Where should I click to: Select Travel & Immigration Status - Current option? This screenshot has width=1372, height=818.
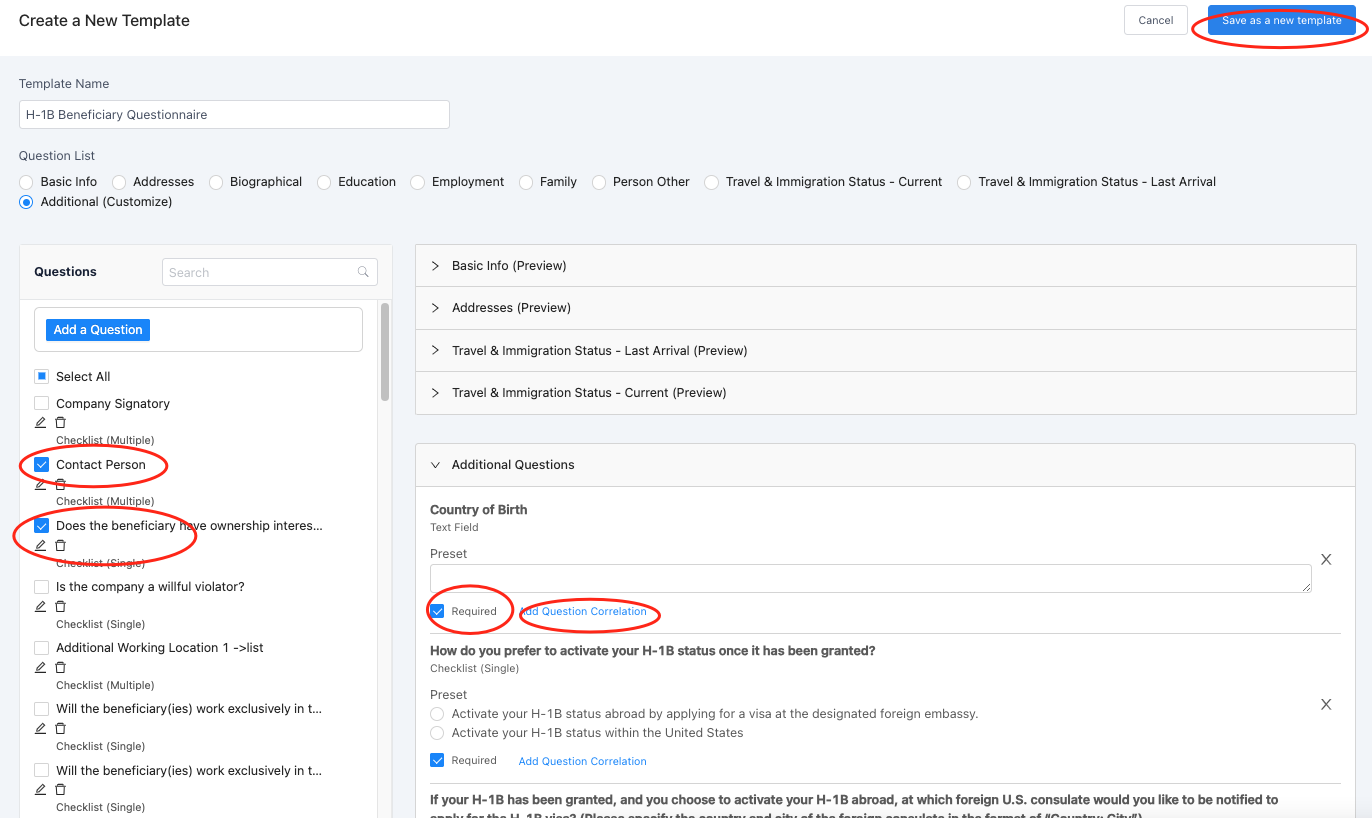point(712,182)
